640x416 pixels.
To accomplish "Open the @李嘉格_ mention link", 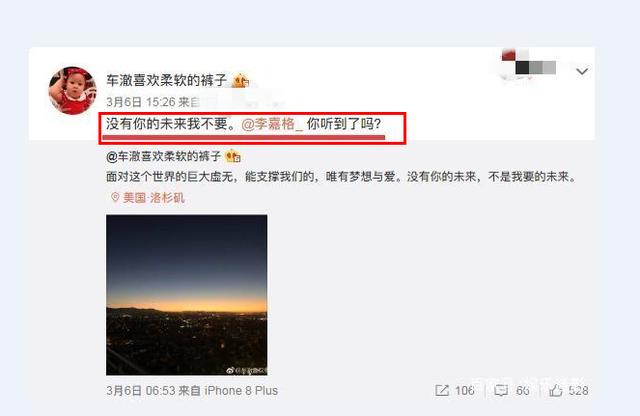I will [272, 124].
